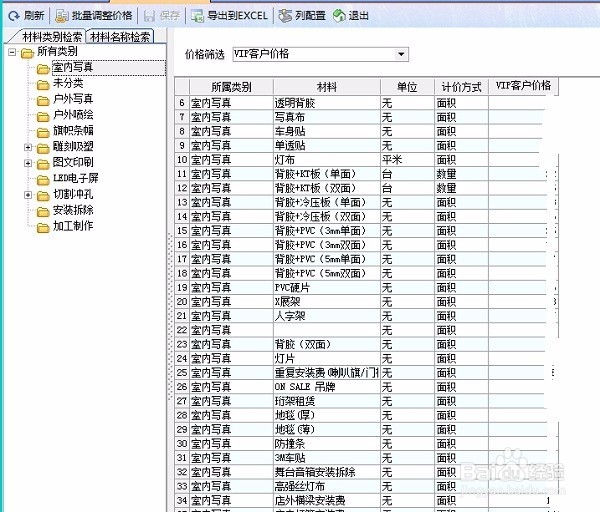Select 背胶+PVC（5mm单面） material cell

[x=327, y=259]
